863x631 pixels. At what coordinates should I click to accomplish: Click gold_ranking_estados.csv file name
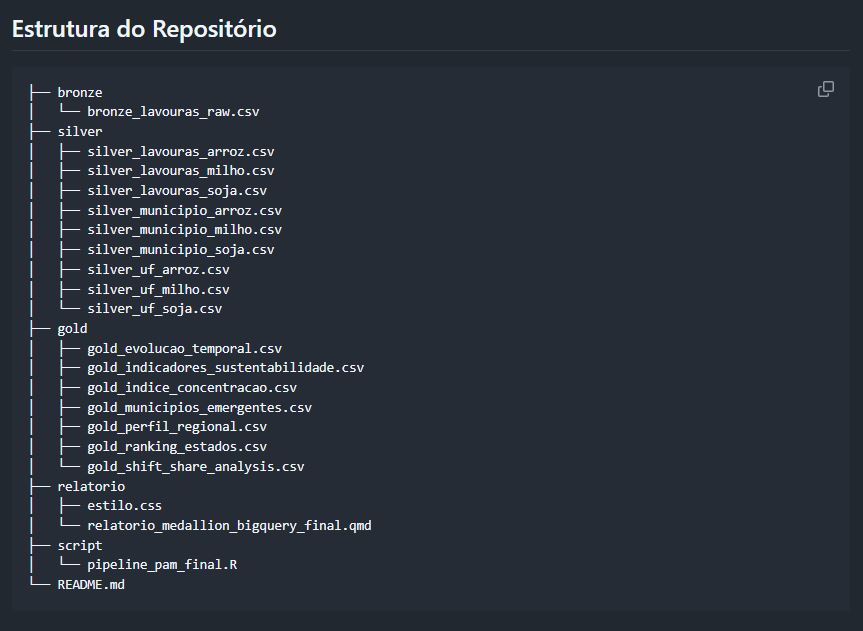click(x=177, y=446)
